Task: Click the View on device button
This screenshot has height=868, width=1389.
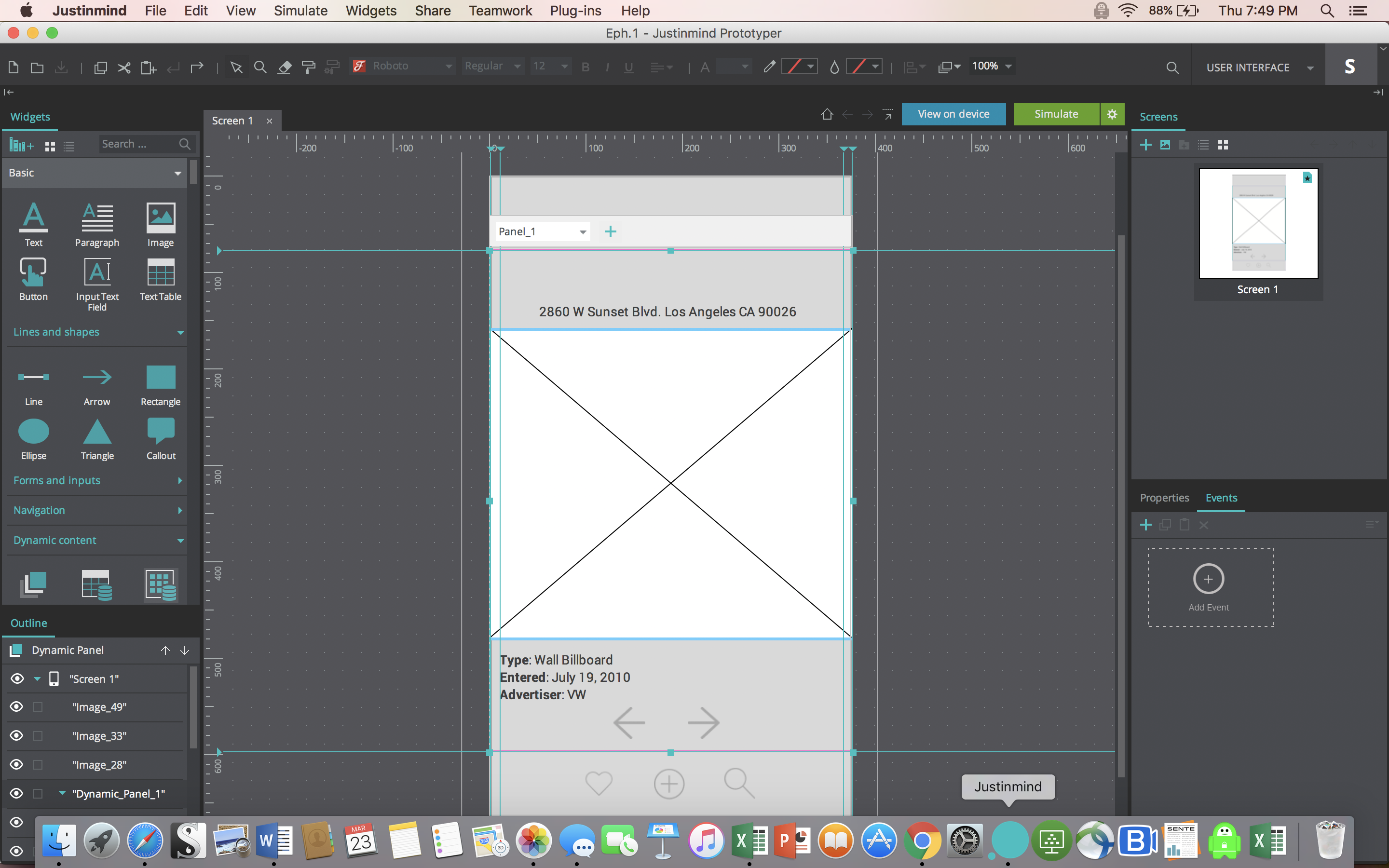Action: point(953,114)
